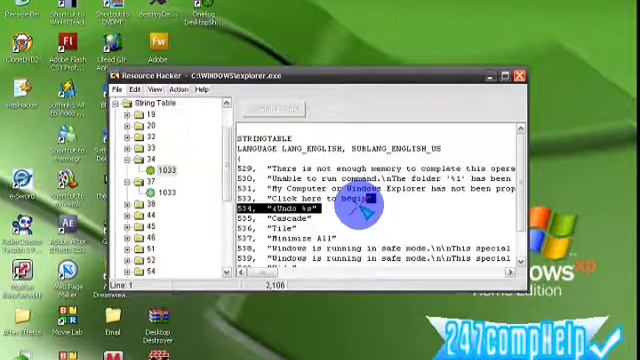
Task: Click line 529 "There is not enough memory"
Action: pos(376,169)
